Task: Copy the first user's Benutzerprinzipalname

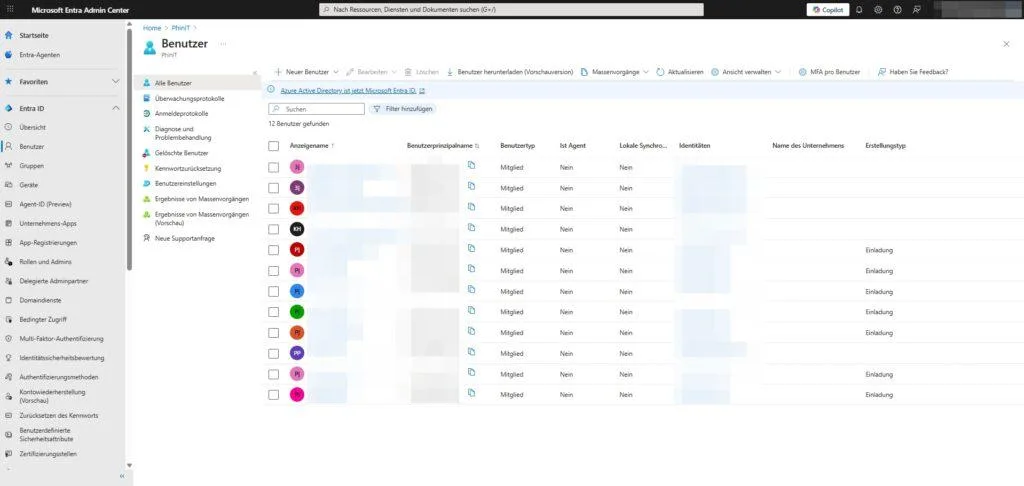Action: click(x=471, y=166)
